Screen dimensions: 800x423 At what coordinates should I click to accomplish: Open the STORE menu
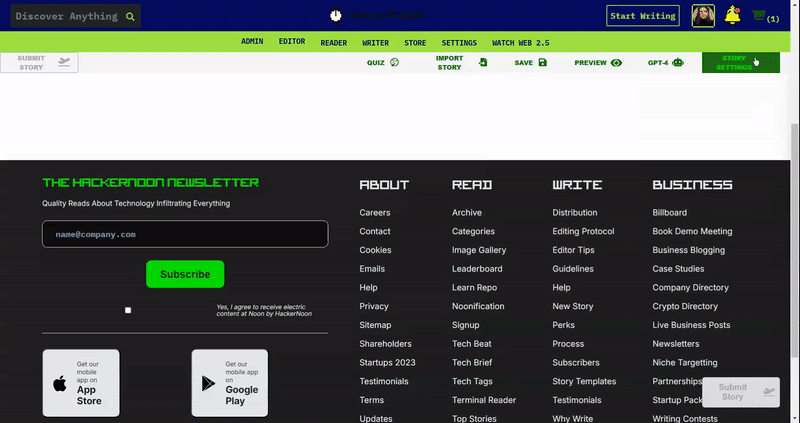pos(415,43)
